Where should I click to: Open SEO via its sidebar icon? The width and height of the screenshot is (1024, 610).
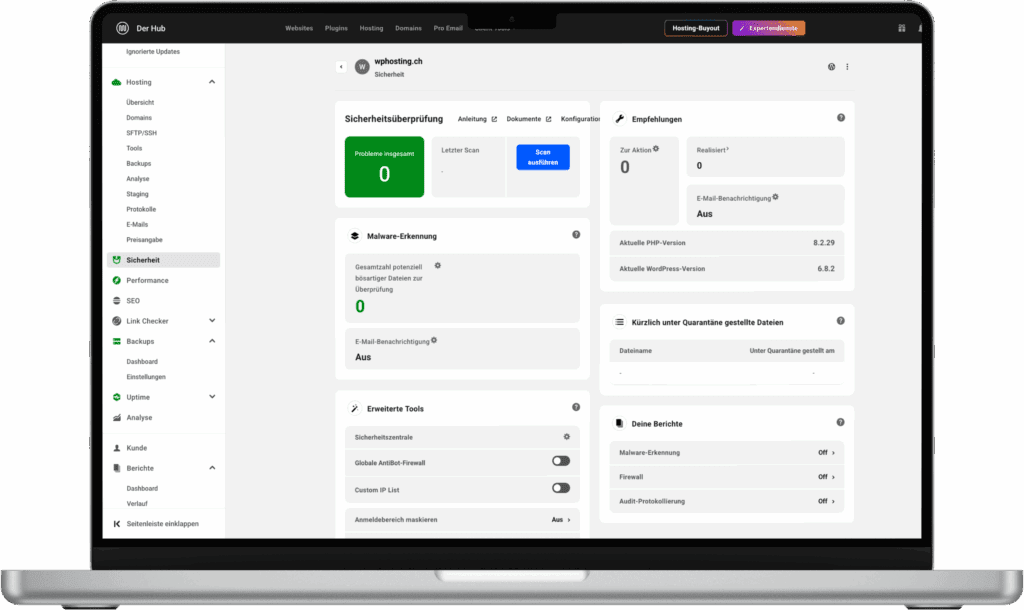[117, 300]
